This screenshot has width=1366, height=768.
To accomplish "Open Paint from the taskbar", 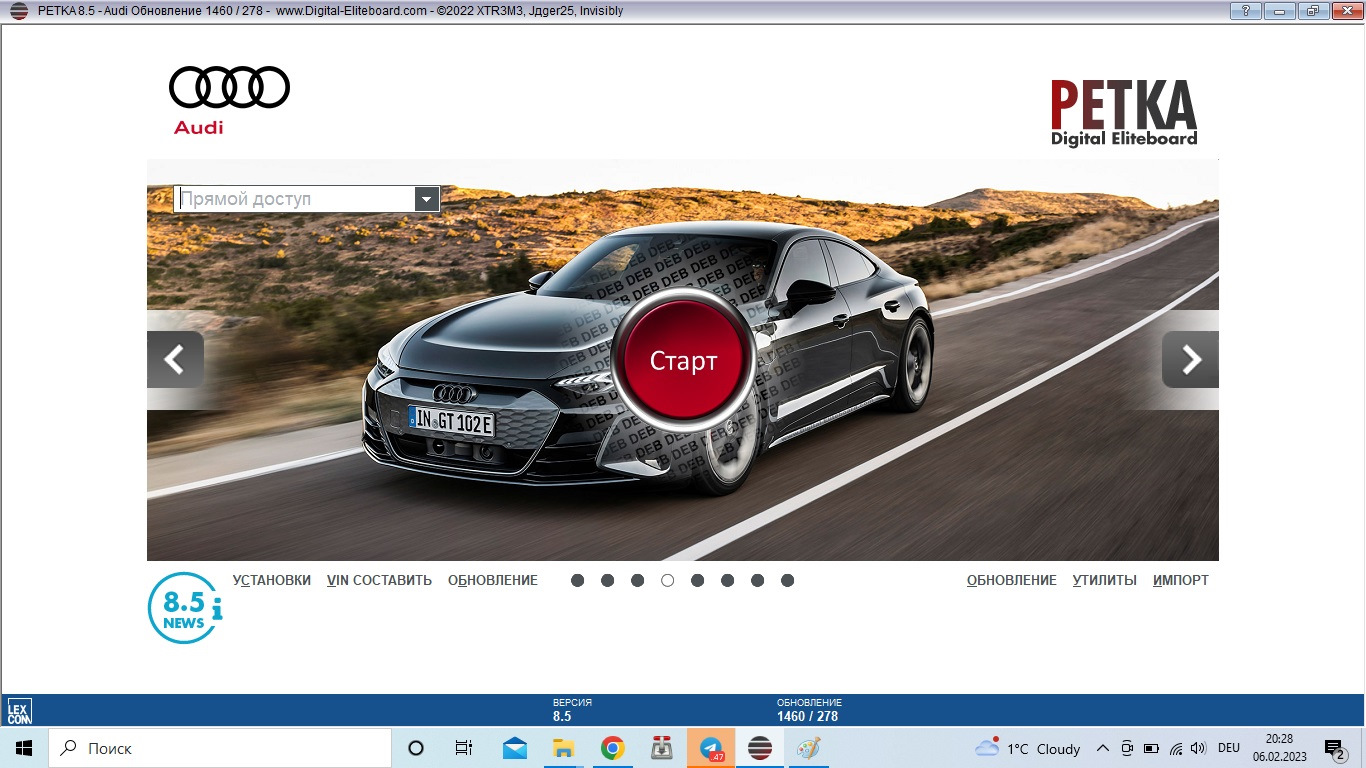I will 808,748.
